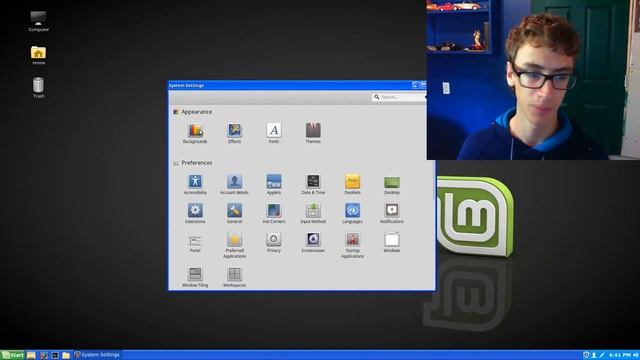The height and width of the screenshot is (360, 640).
Task: Click the "Preferences" section heading
Action: [197, 163]
